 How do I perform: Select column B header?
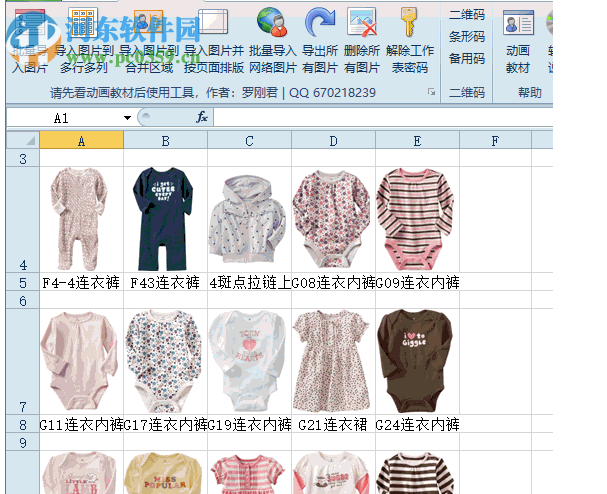point(165,141)
